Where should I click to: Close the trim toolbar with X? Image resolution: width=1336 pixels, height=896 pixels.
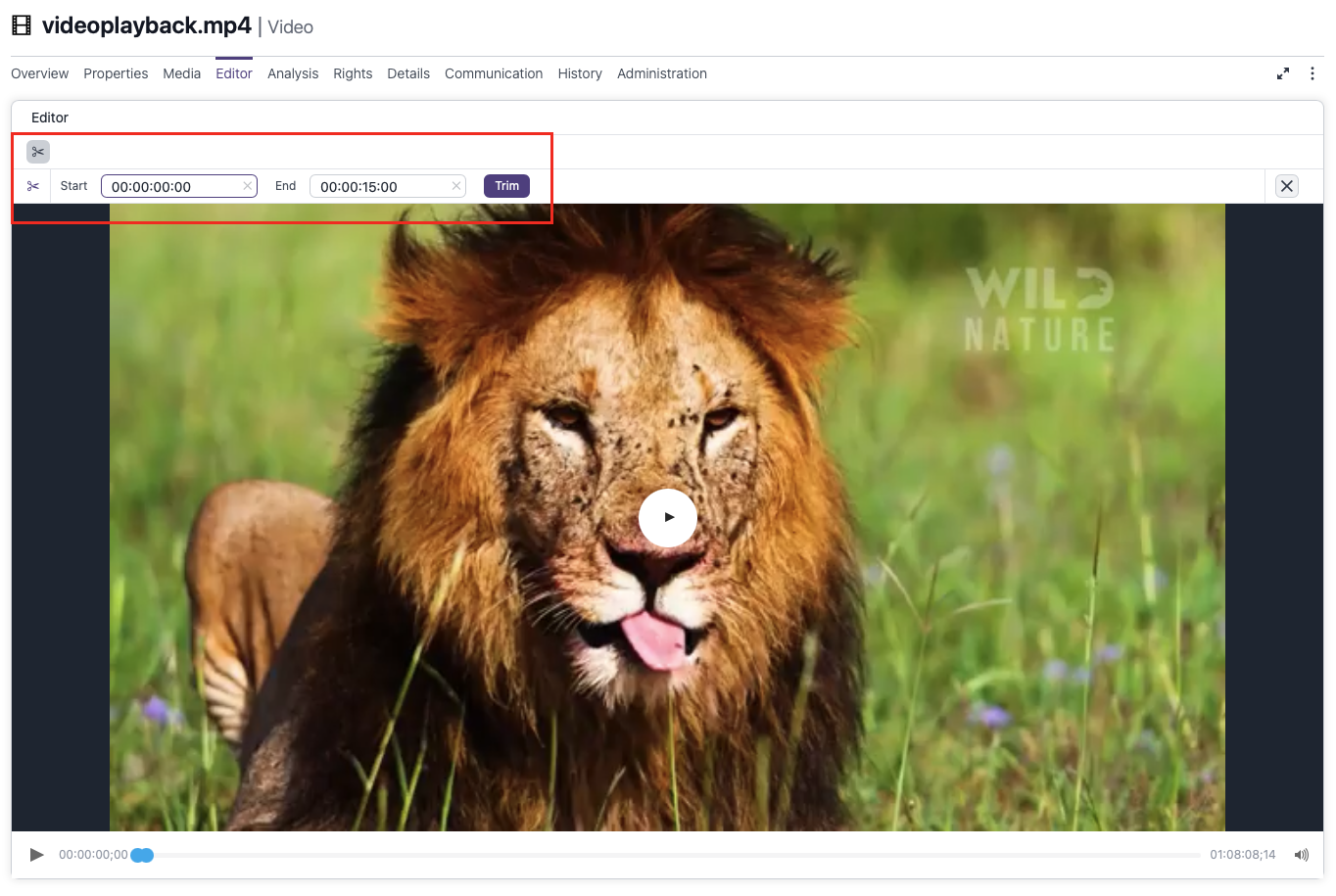(1287, 186)
